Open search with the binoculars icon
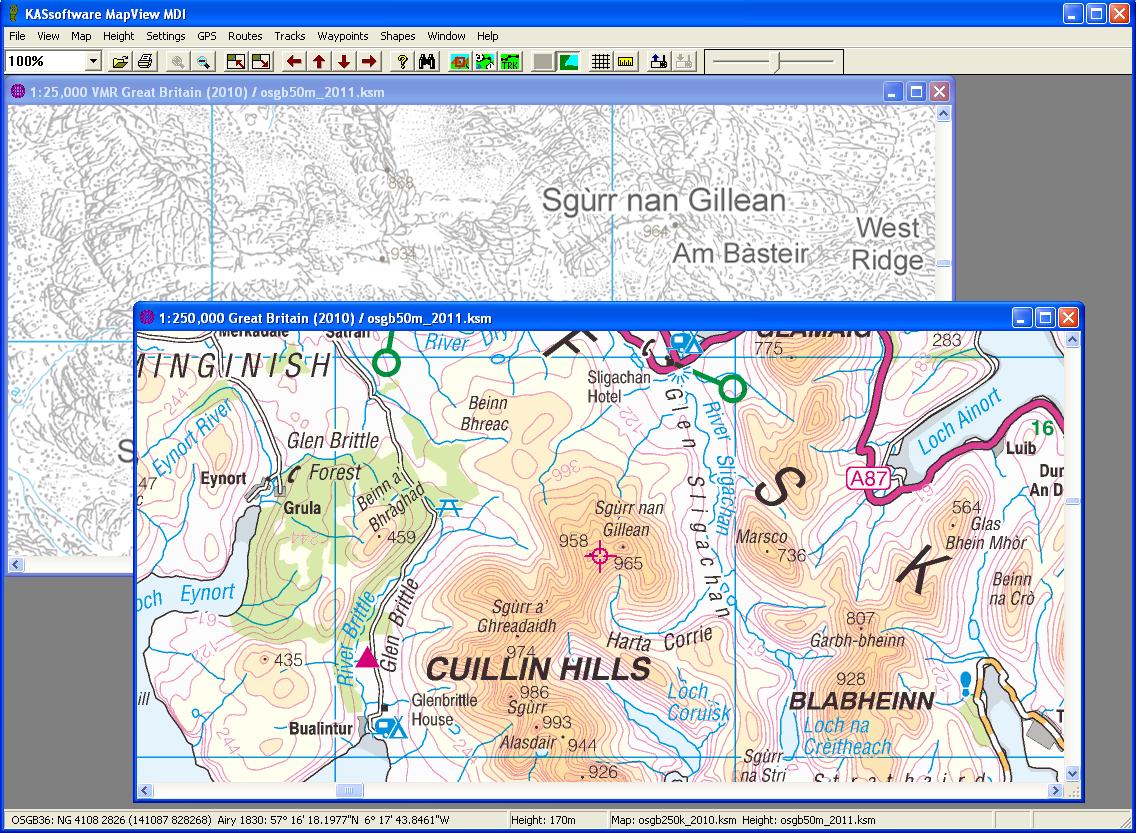 (427, 62)
